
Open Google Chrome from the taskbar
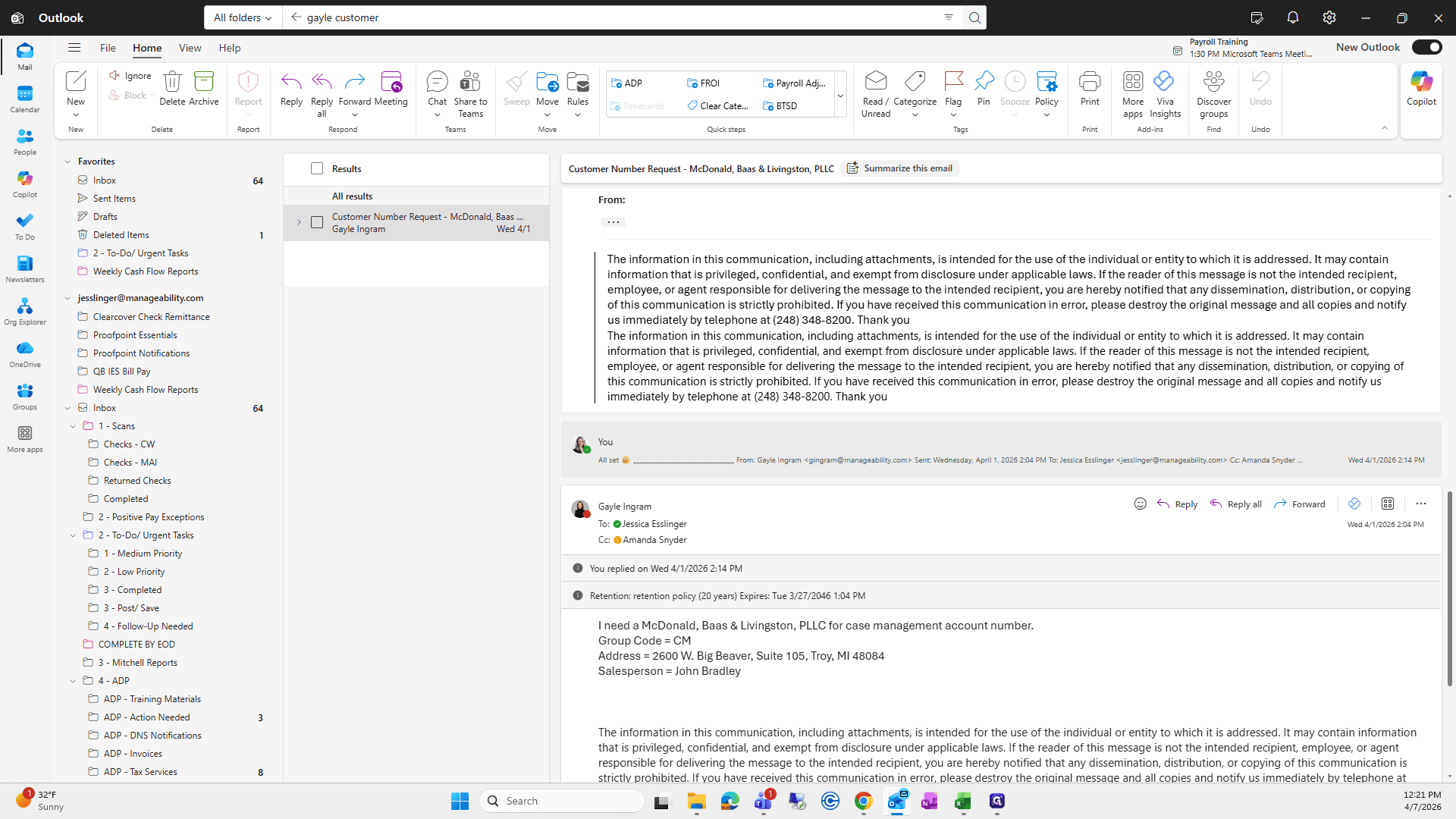point(863,801)
